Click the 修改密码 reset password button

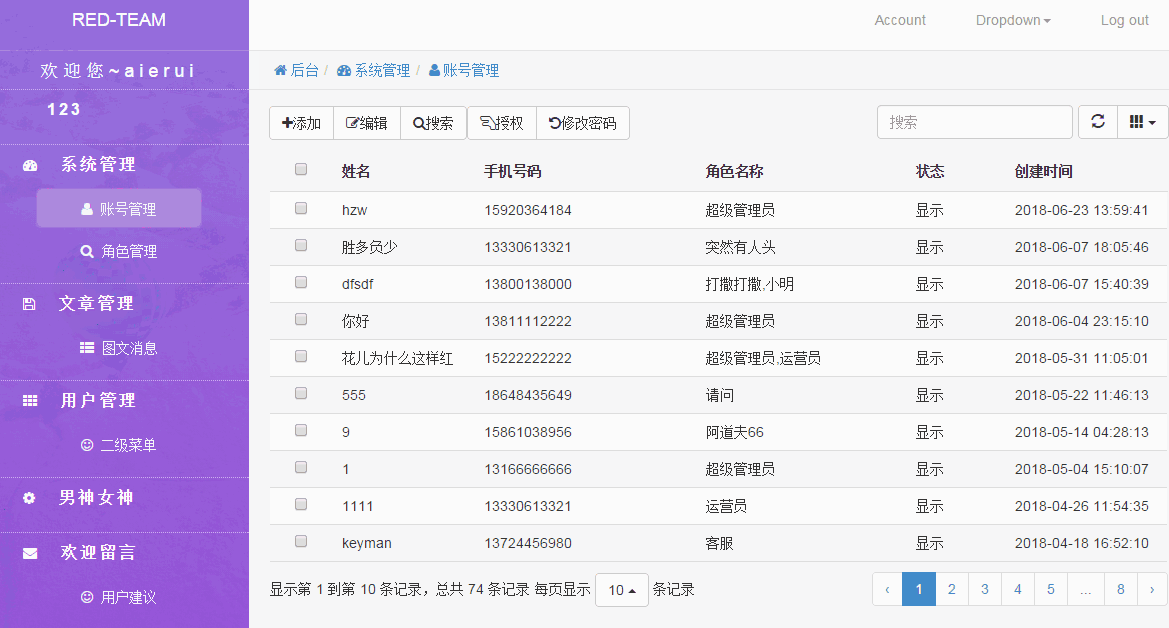(582, 123)
